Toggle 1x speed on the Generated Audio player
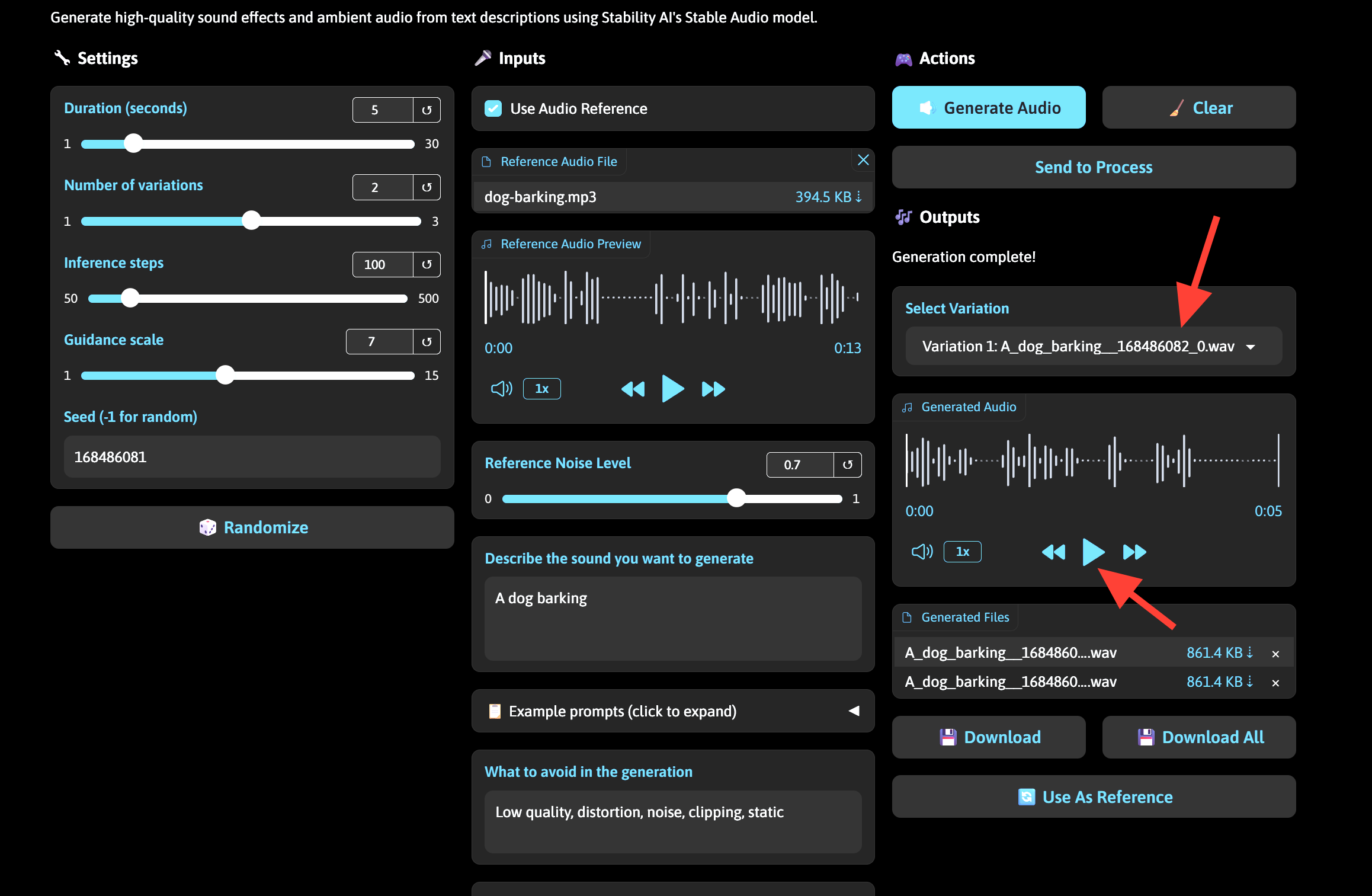The height and width of the screenshot is (896, 1372). pos(962,551)
